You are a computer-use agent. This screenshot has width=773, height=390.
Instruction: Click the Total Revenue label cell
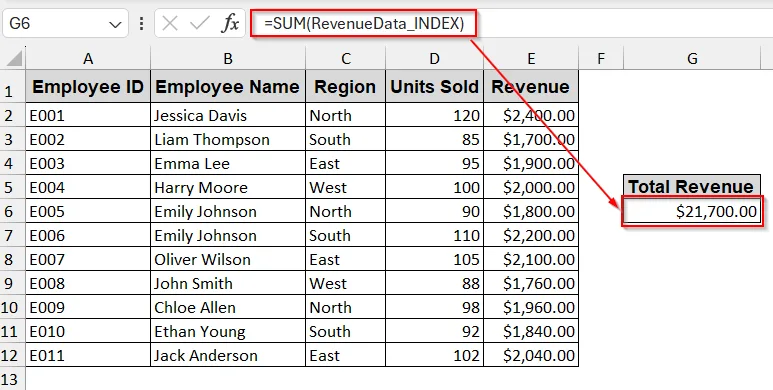(x=692, y=186)
